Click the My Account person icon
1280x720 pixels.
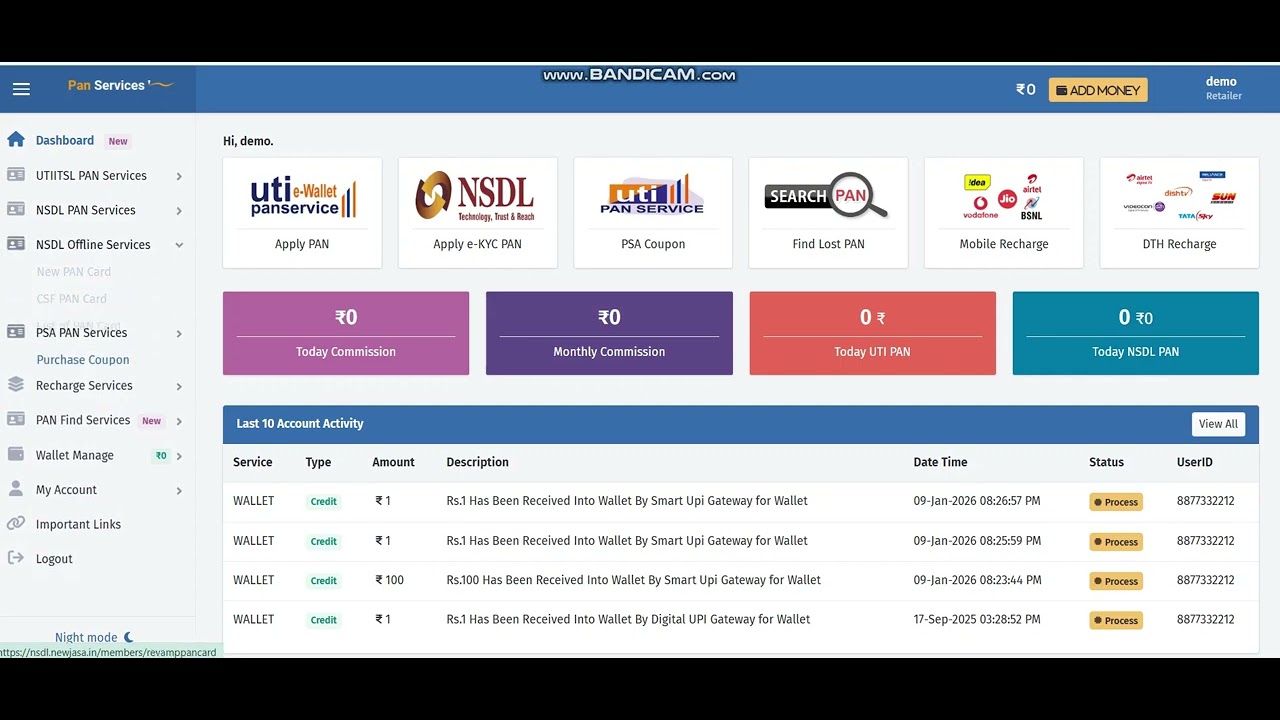point(16,489)
